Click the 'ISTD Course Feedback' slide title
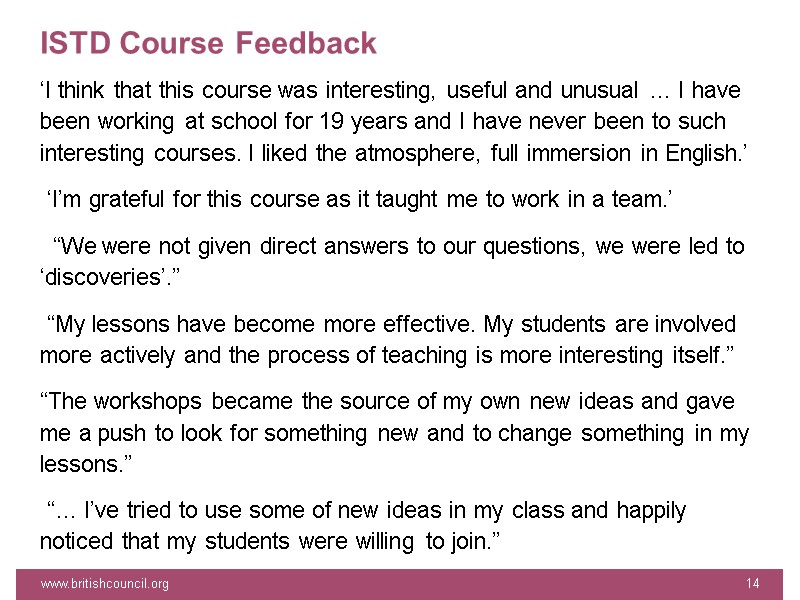Viewport: 800px width, 600px height. [x=208, y=44]
